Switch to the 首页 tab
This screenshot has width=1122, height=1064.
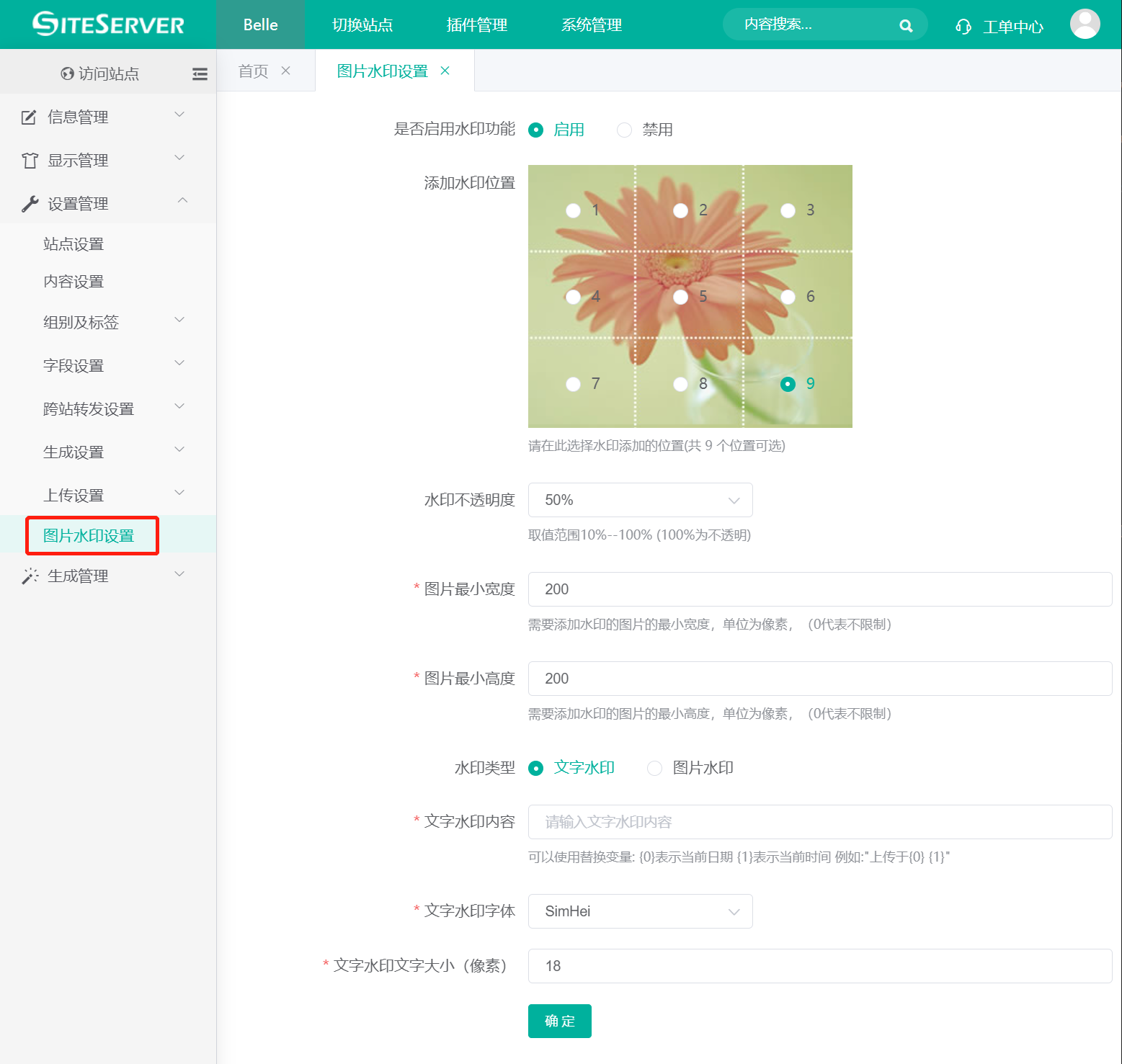point(252,70)
